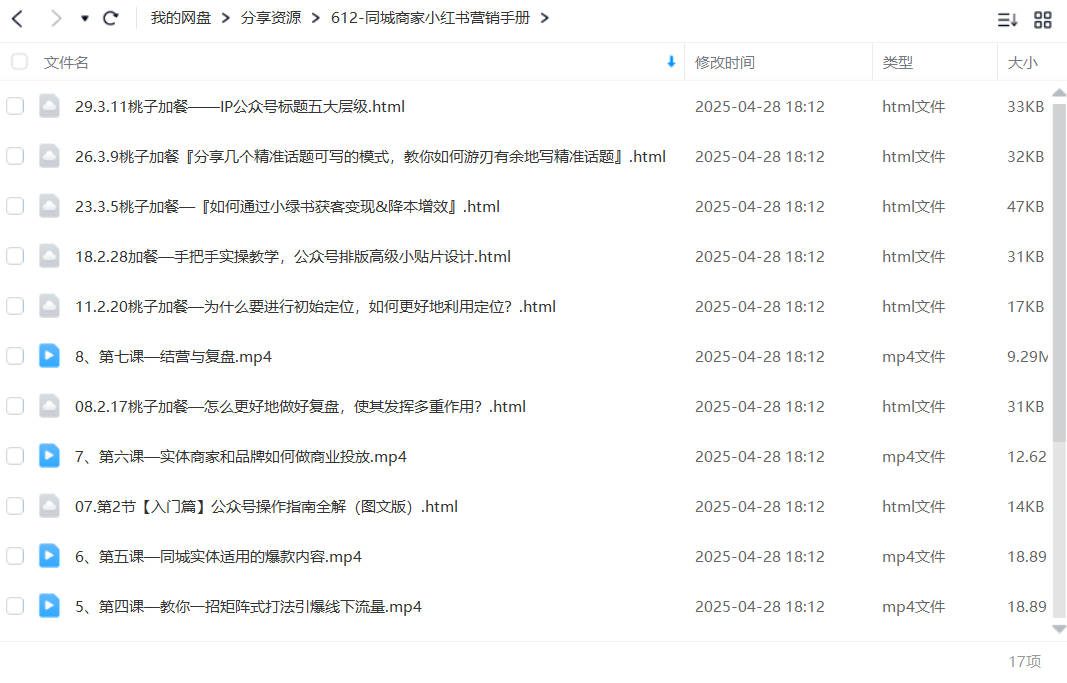Check the box for 08.2.17桃子加餐 file
This screenshot has width=1067, height=683.
click(15, 406)
